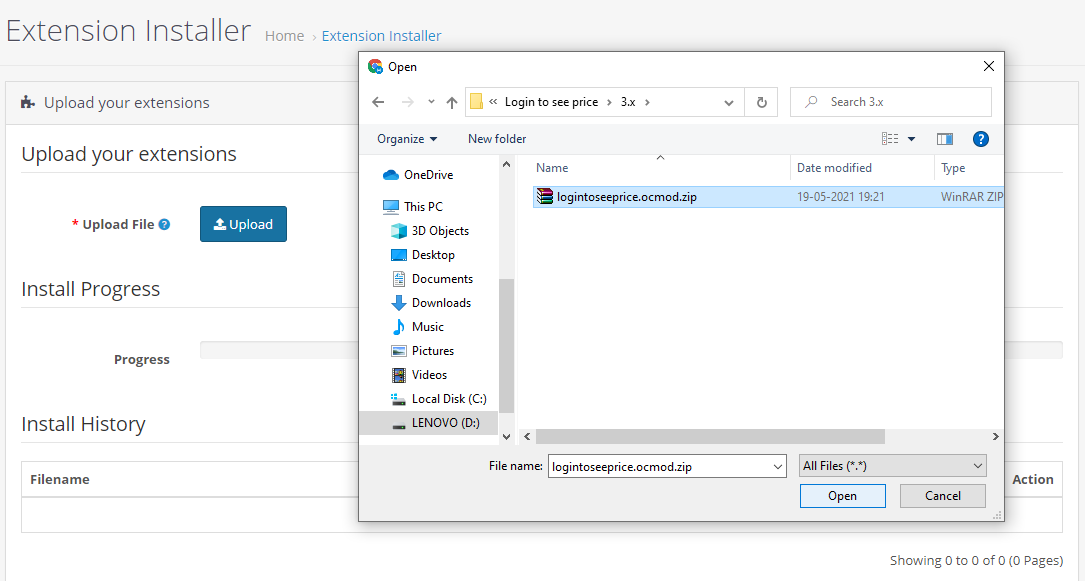Click the forward navigation arrow
The image size is (1085, 581).
(408, 102)
